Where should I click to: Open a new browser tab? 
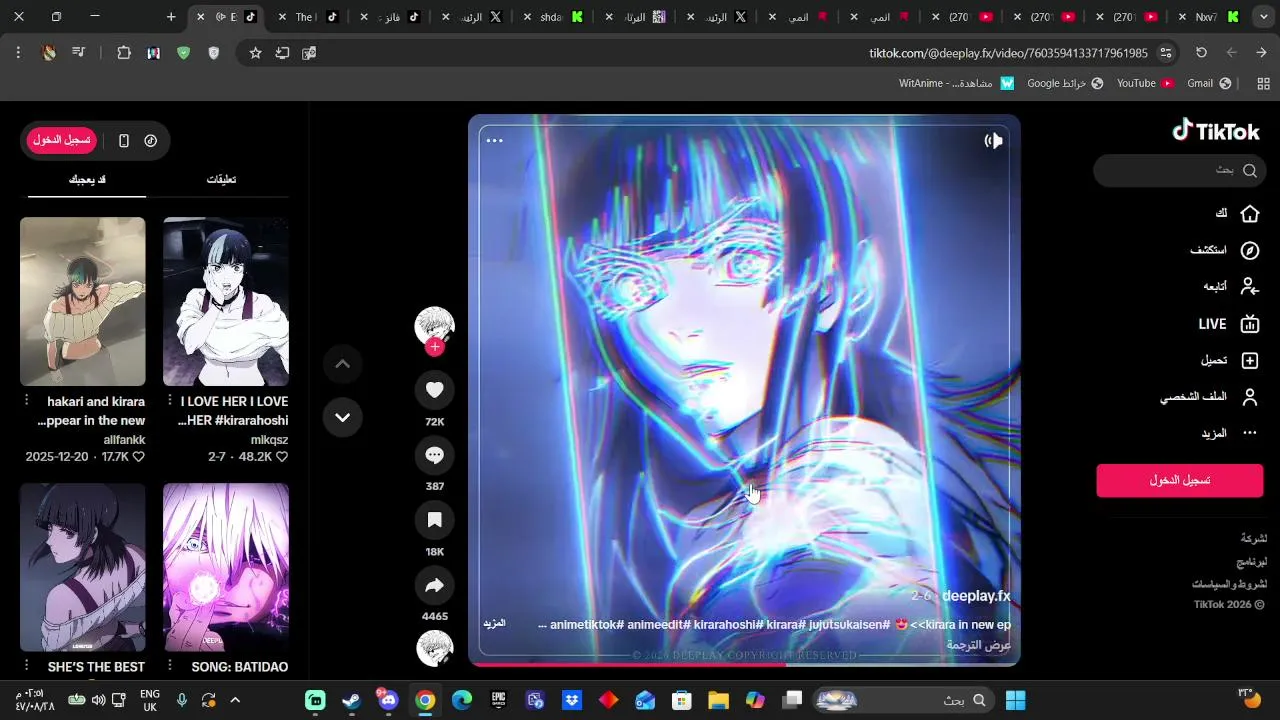(x=171, y=17)
